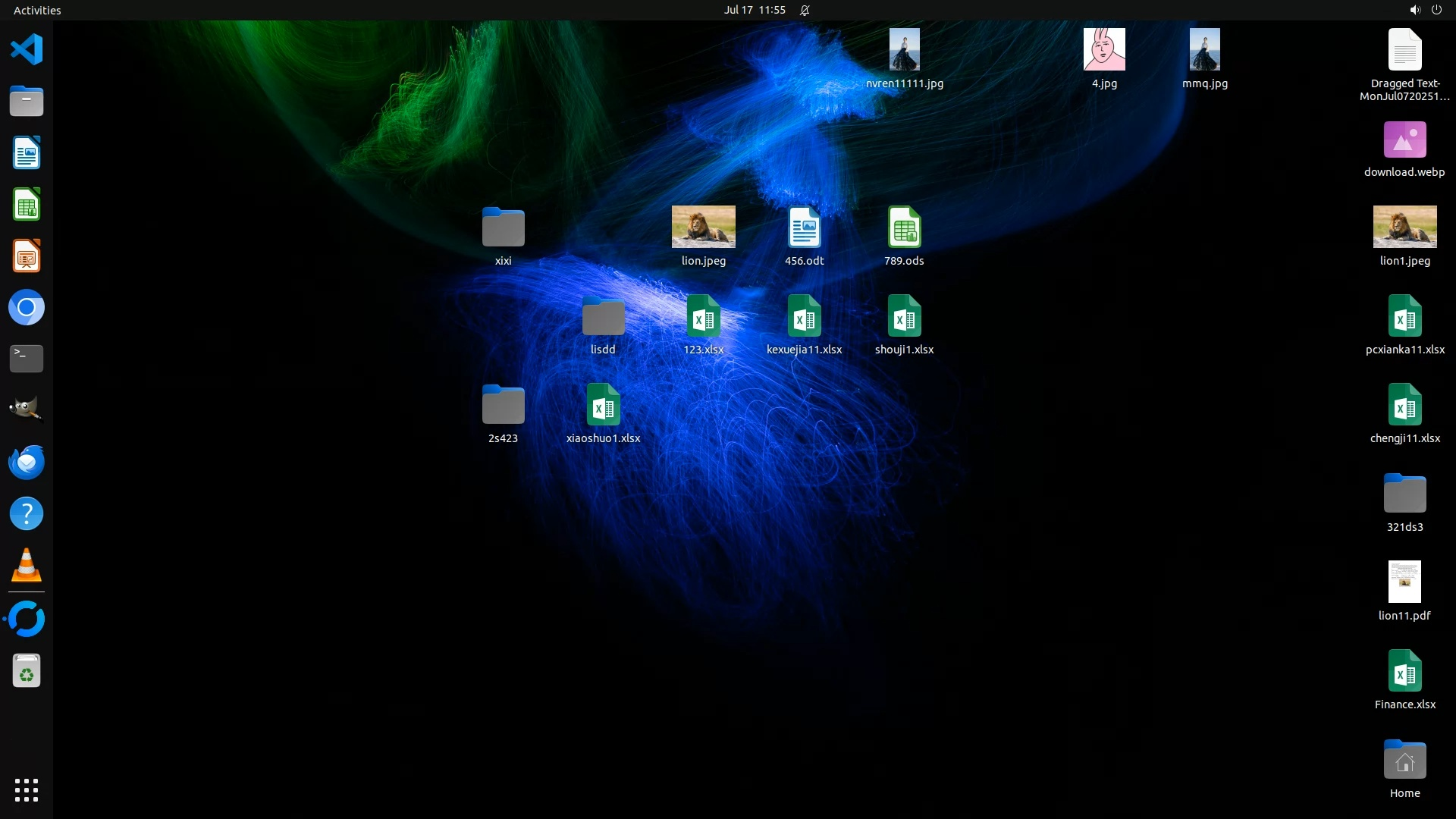This screenshot has height=819, width=1456.
Task: Launch VLC media player from the dock
Action: tap(27, 566)
